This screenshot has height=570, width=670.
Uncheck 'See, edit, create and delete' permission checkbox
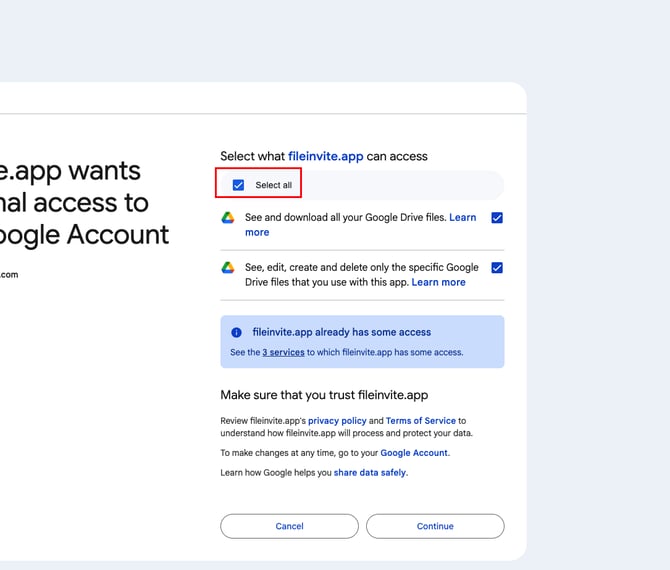pyautogui.click(x=497, y=268)
